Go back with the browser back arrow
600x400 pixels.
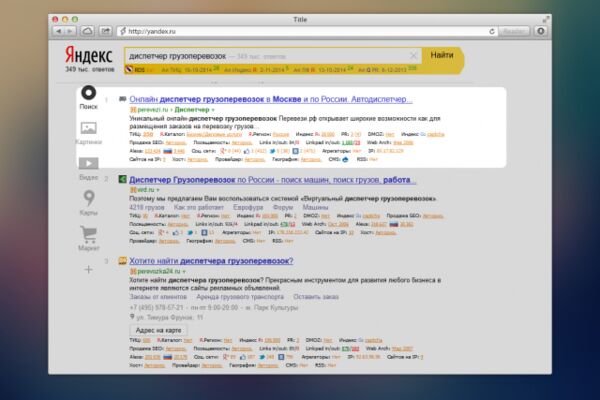(59, 31)
